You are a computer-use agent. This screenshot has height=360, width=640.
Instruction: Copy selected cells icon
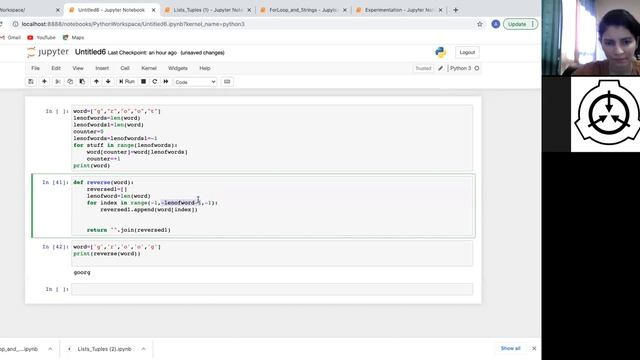pos(70,82)
